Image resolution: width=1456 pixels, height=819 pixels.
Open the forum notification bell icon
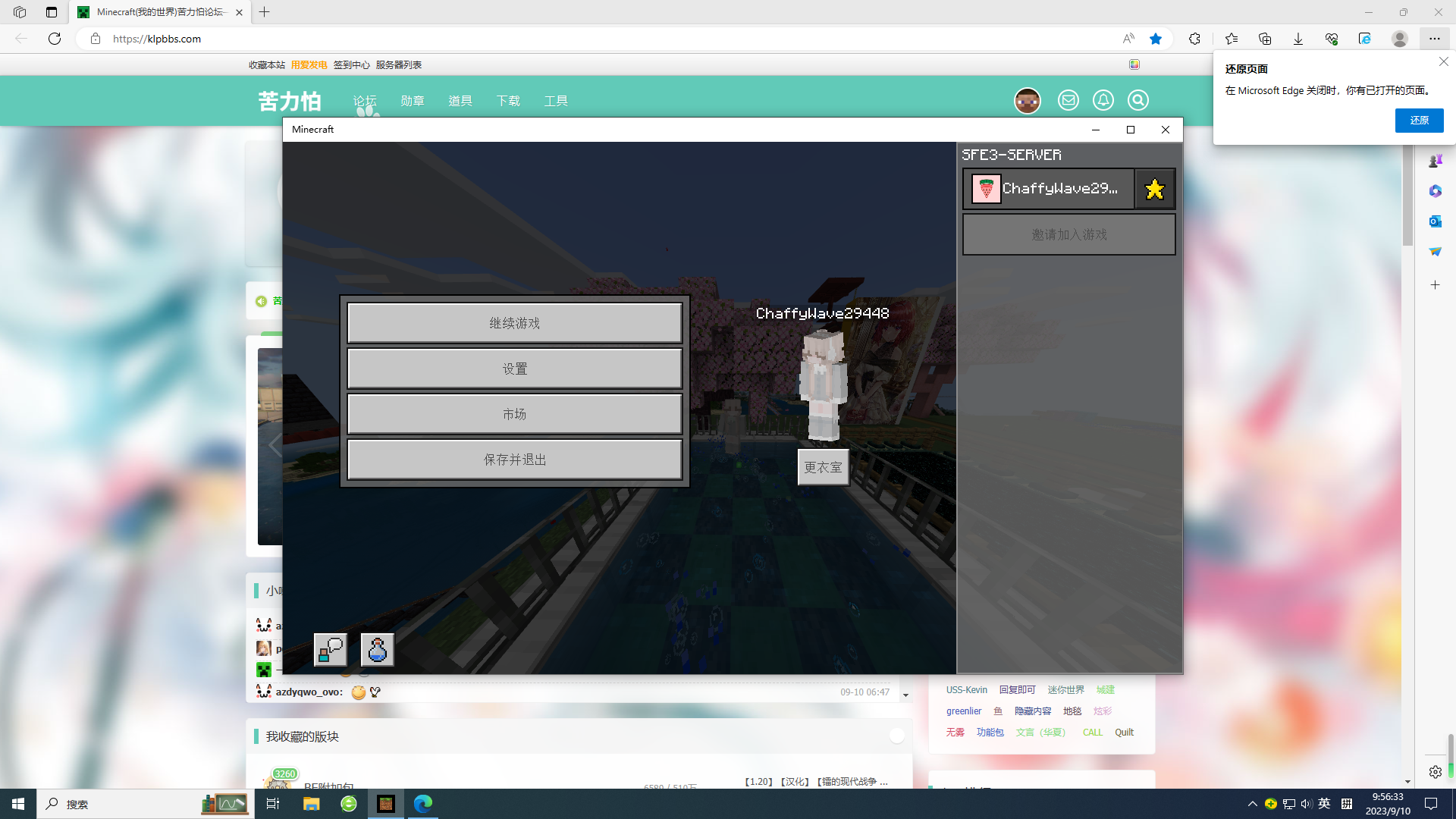point(1103,100)
